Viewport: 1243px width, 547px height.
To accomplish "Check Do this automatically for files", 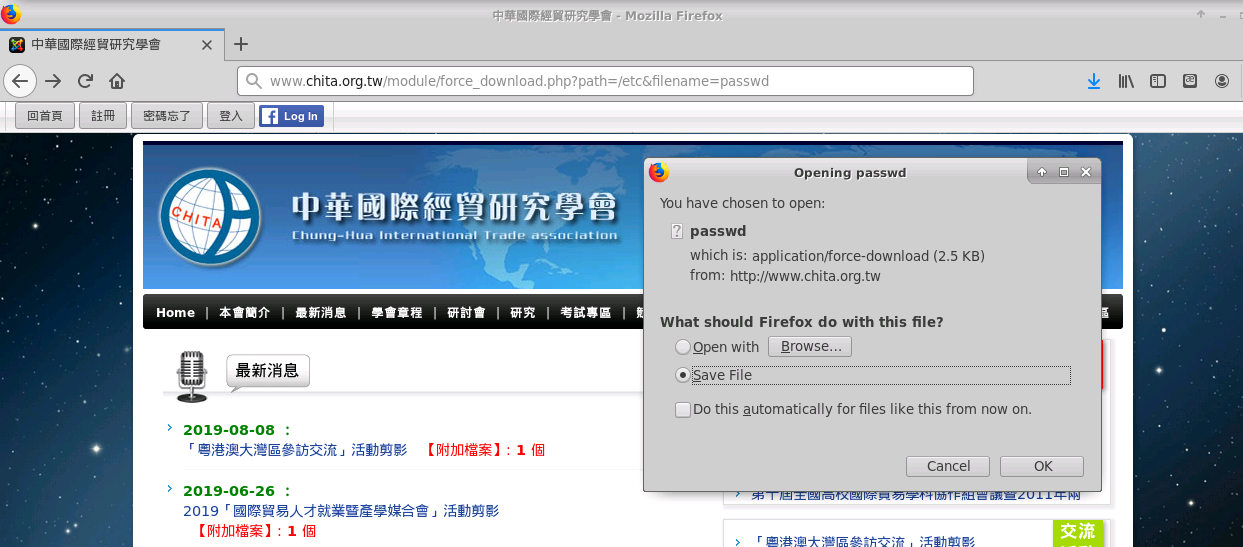I will tap(683, 409).
